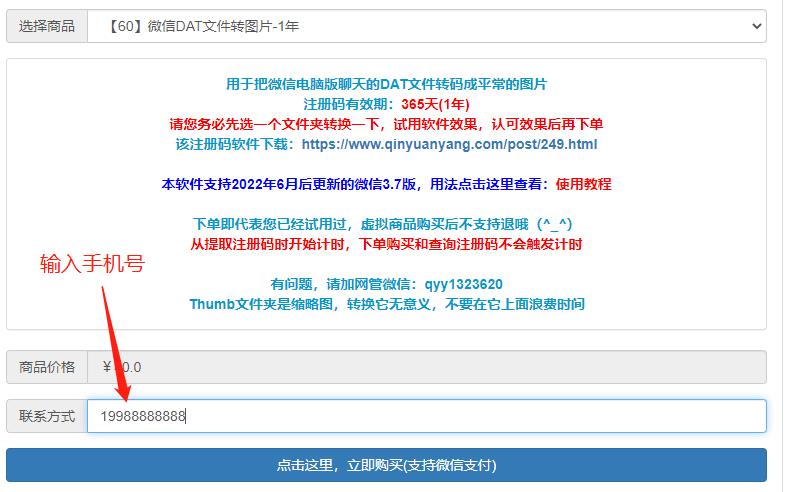Click the red line 从提取注册码时开始计时

coord(386,244)
